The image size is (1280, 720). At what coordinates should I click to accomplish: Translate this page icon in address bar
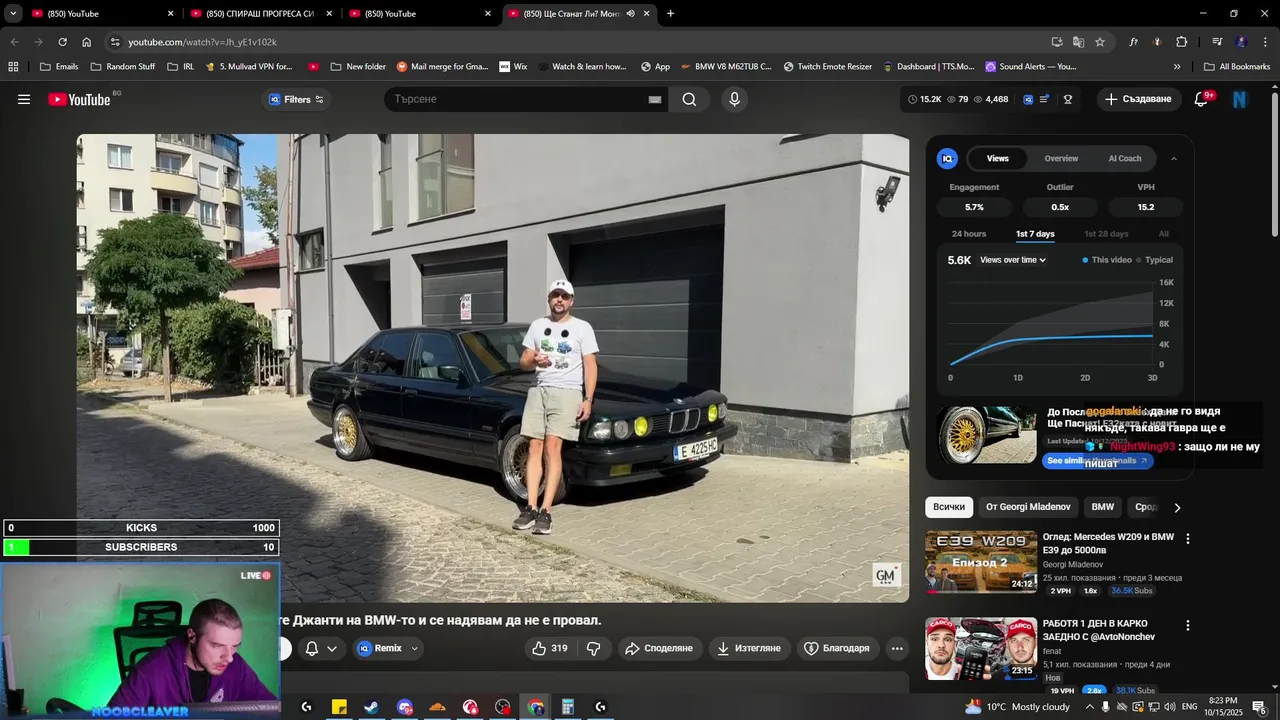tap(1078, 42)
